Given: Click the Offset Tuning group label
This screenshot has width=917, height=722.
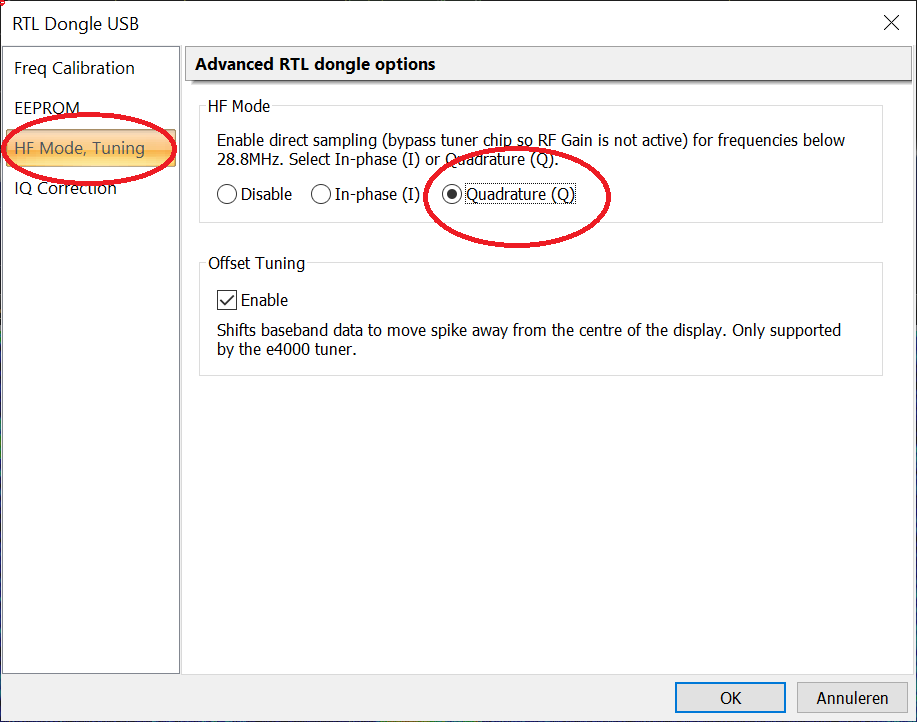Looking at the screenshot, I should pos(256,264).
